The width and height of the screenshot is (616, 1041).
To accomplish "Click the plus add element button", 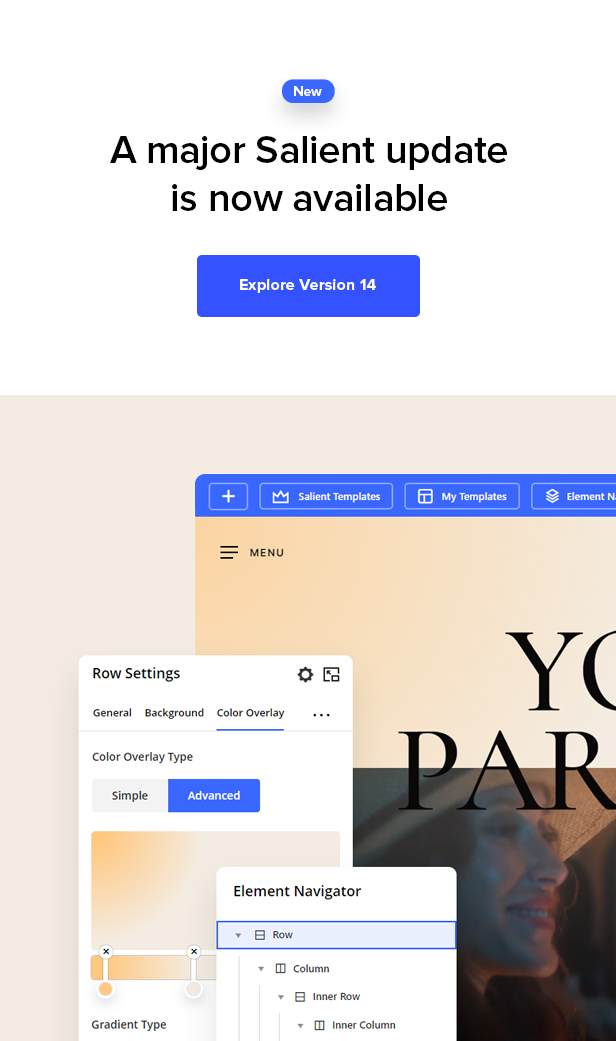I will (228, 496).
